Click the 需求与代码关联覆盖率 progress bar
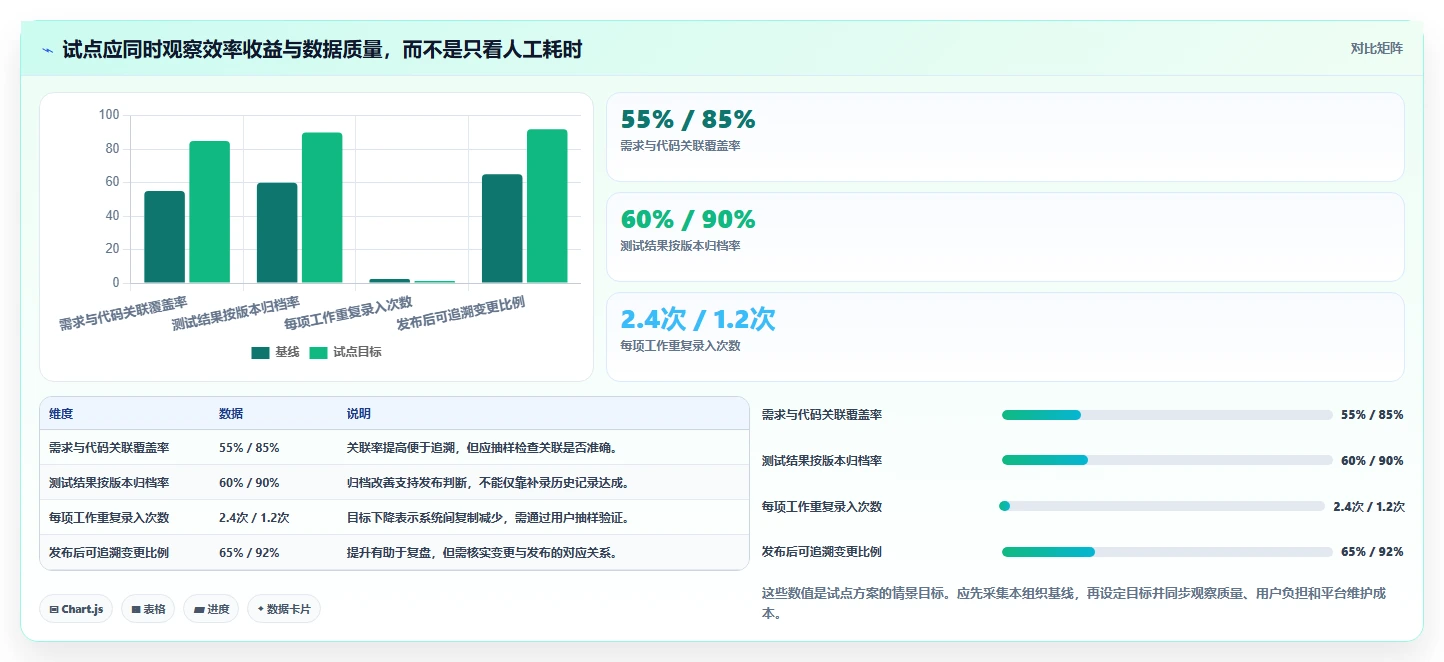 1167,415
